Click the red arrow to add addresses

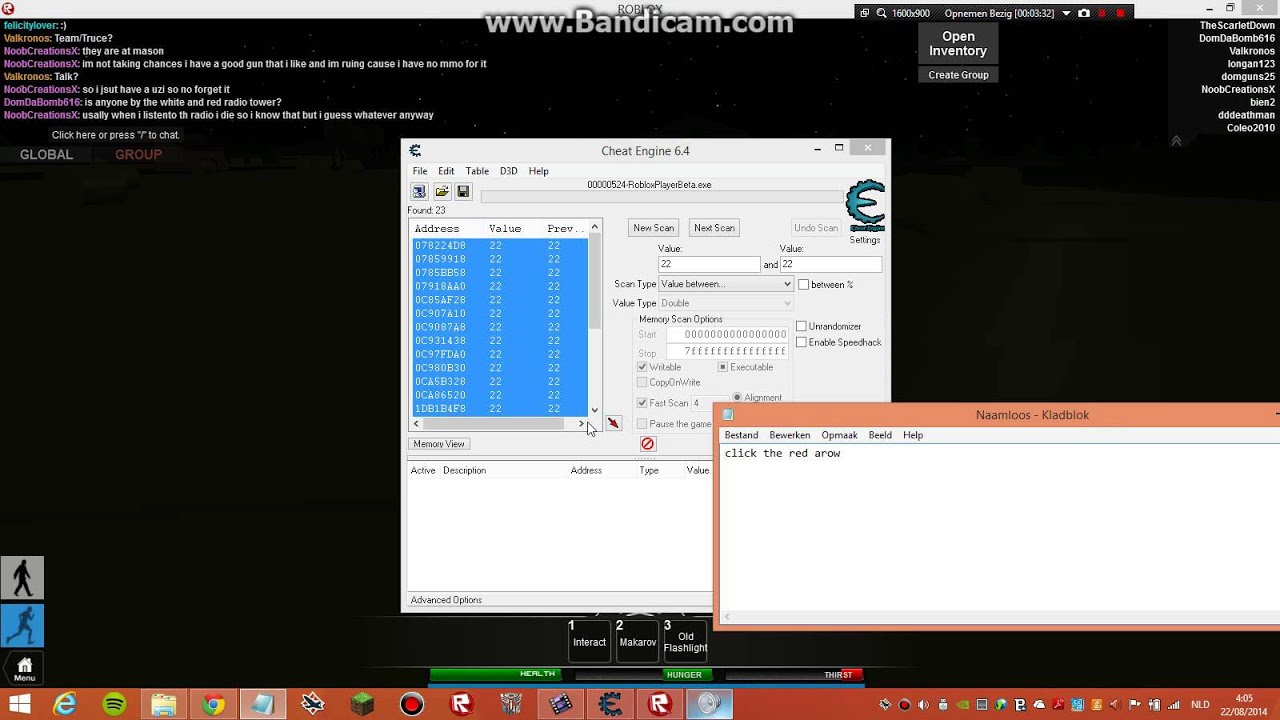point(613,423)
